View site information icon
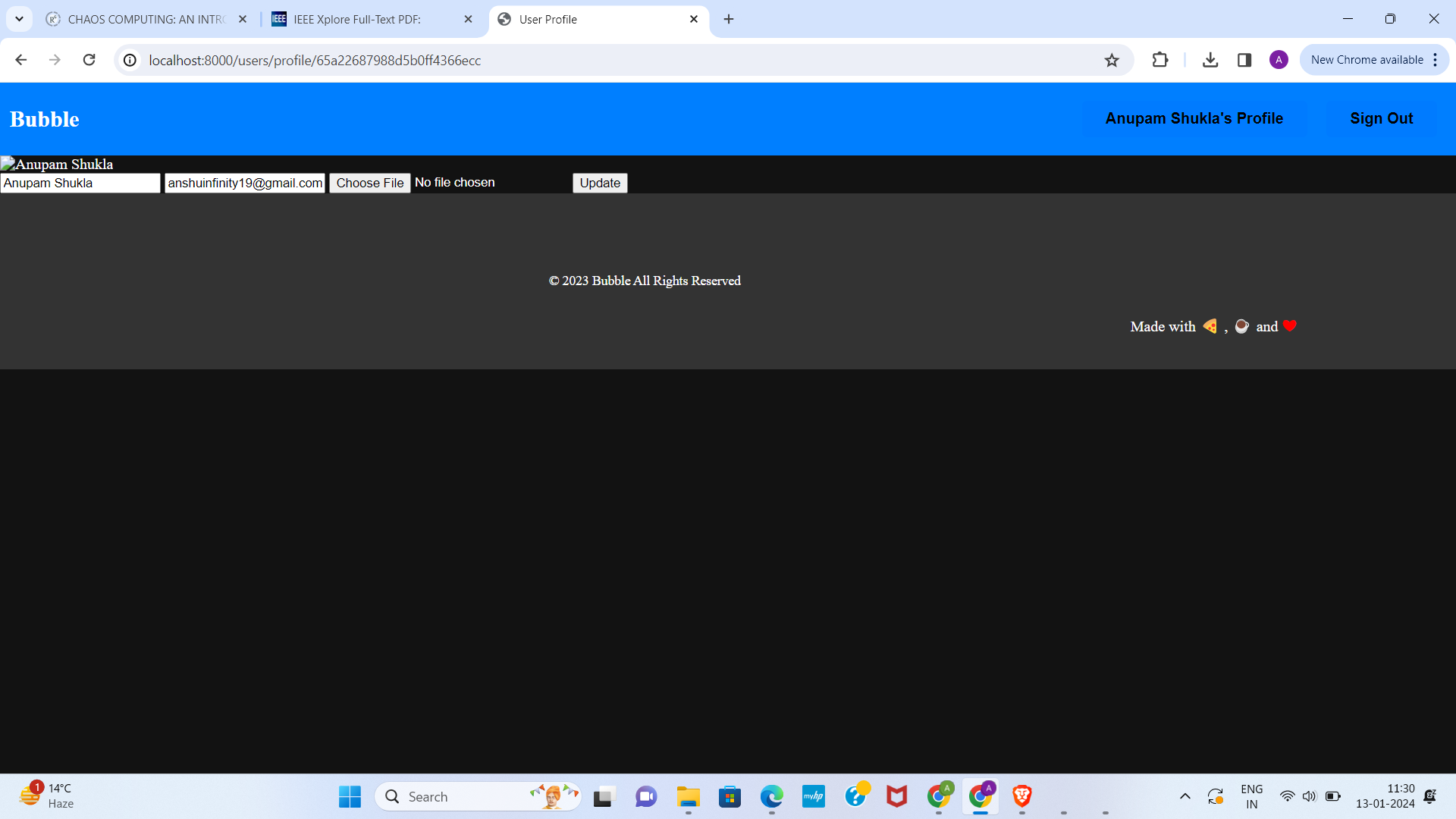 click(130, 60)
